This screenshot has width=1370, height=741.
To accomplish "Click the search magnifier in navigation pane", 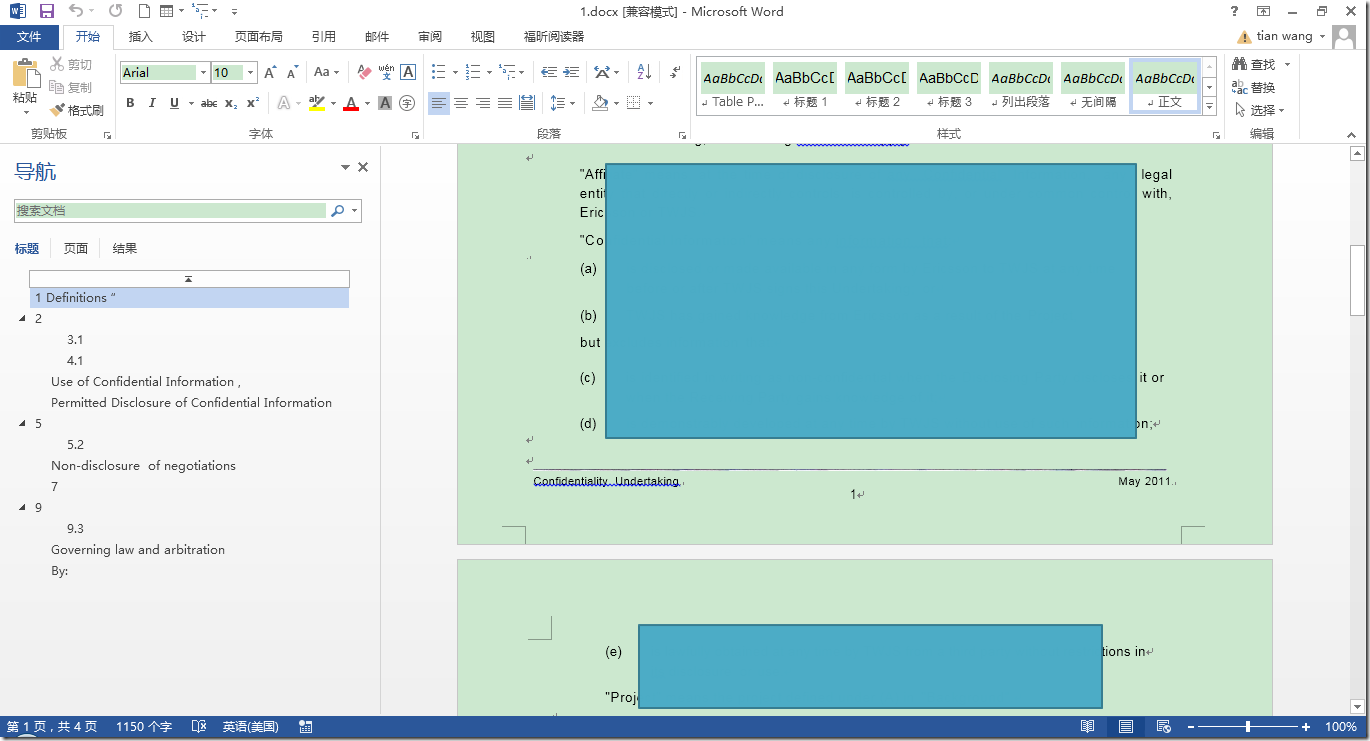I will click(338, 211).
